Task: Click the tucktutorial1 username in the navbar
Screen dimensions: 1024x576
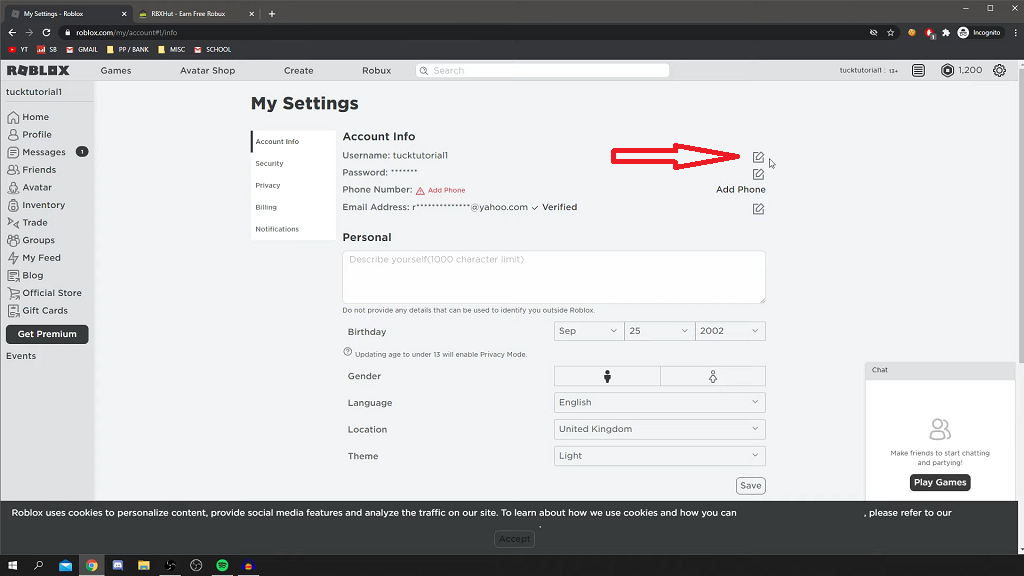Action: 861,71
